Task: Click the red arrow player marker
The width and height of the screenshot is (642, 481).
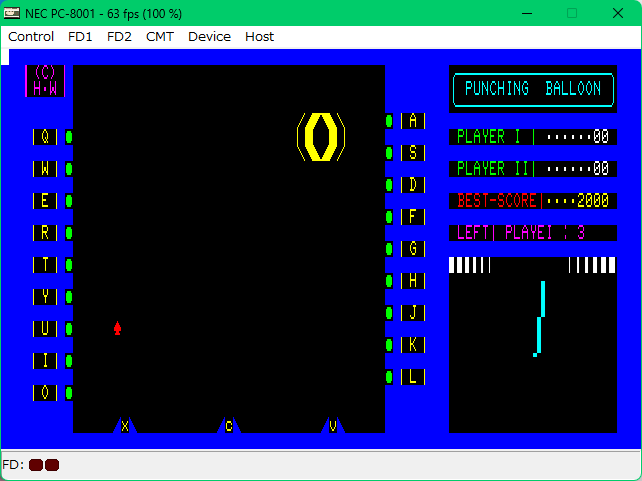Action: [117, 328]
